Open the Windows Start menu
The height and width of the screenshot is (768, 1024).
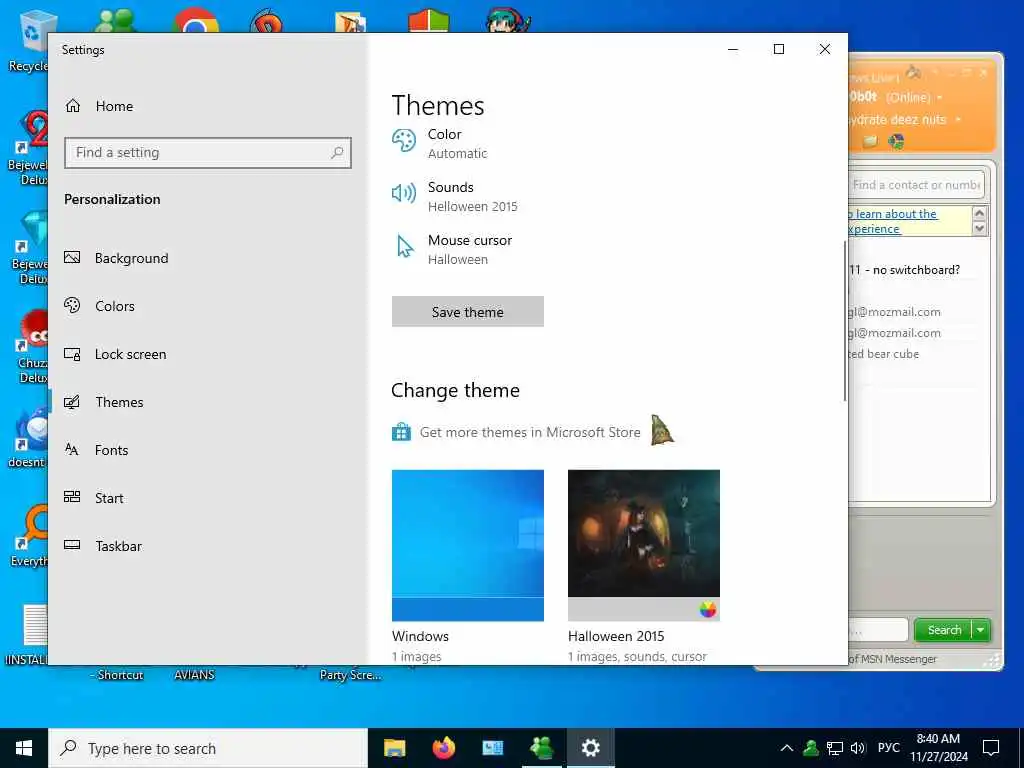click(x=24, y=748)
